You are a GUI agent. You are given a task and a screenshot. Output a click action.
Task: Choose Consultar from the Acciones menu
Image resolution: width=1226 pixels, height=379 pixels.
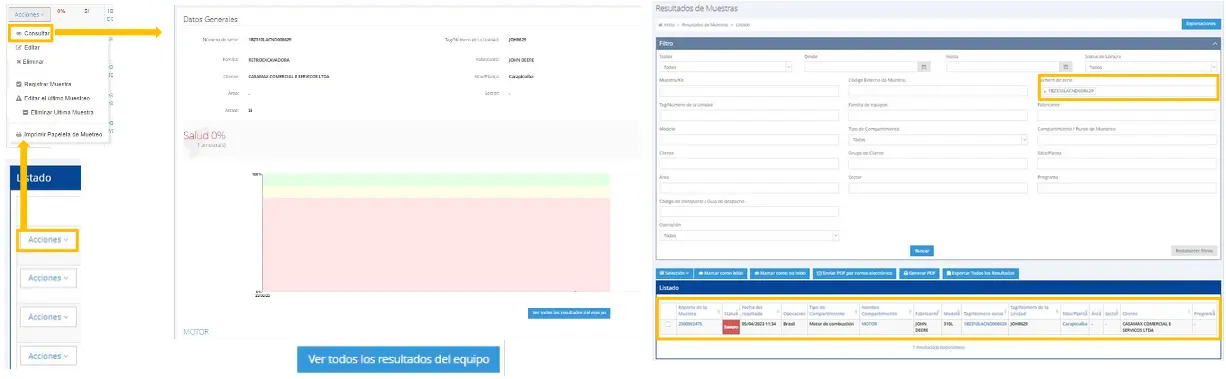[37, 33]
